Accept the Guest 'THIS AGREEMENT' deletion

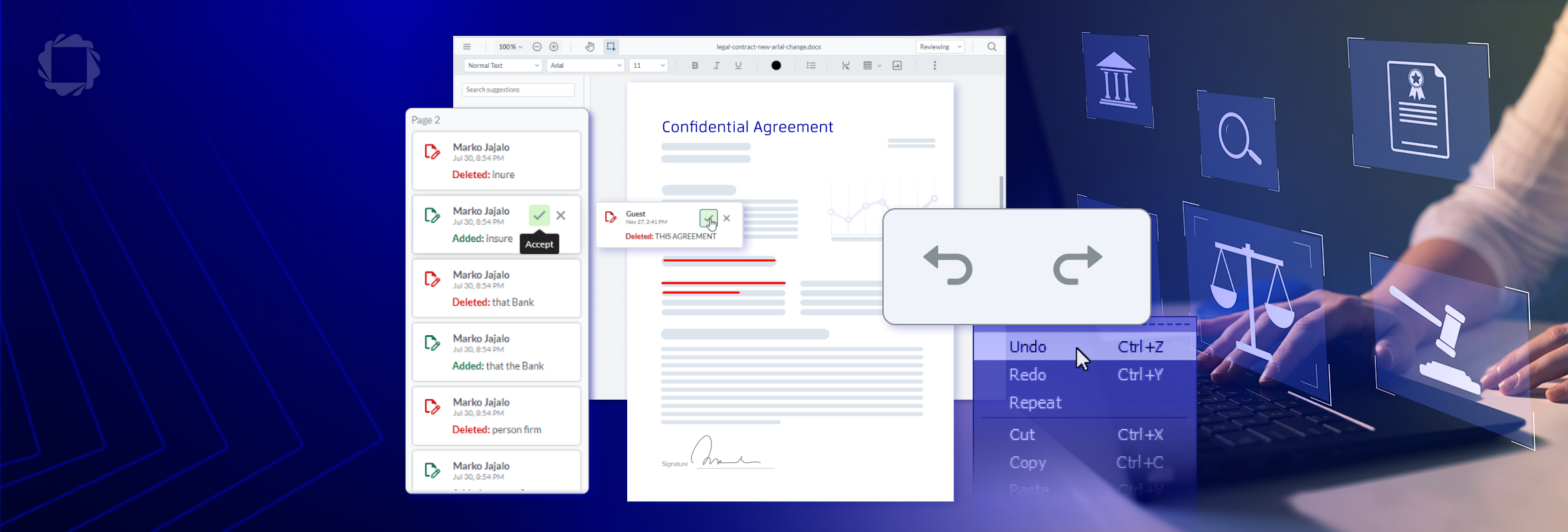(708, 218)
